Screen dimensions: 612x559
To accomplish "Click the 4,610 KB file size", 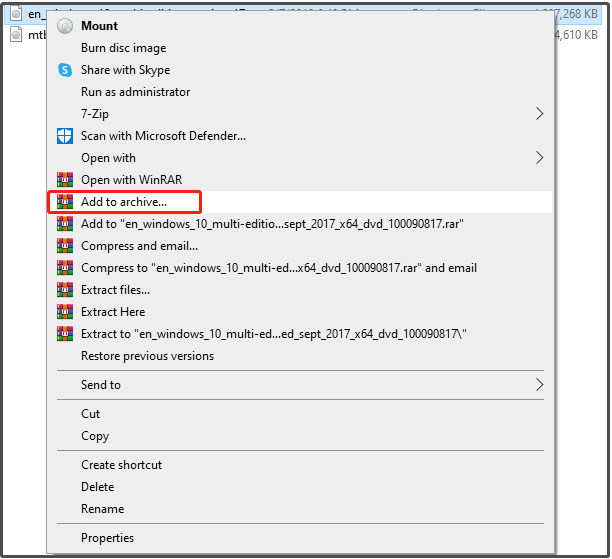I will pyautogui.click(x=576, y=35).
